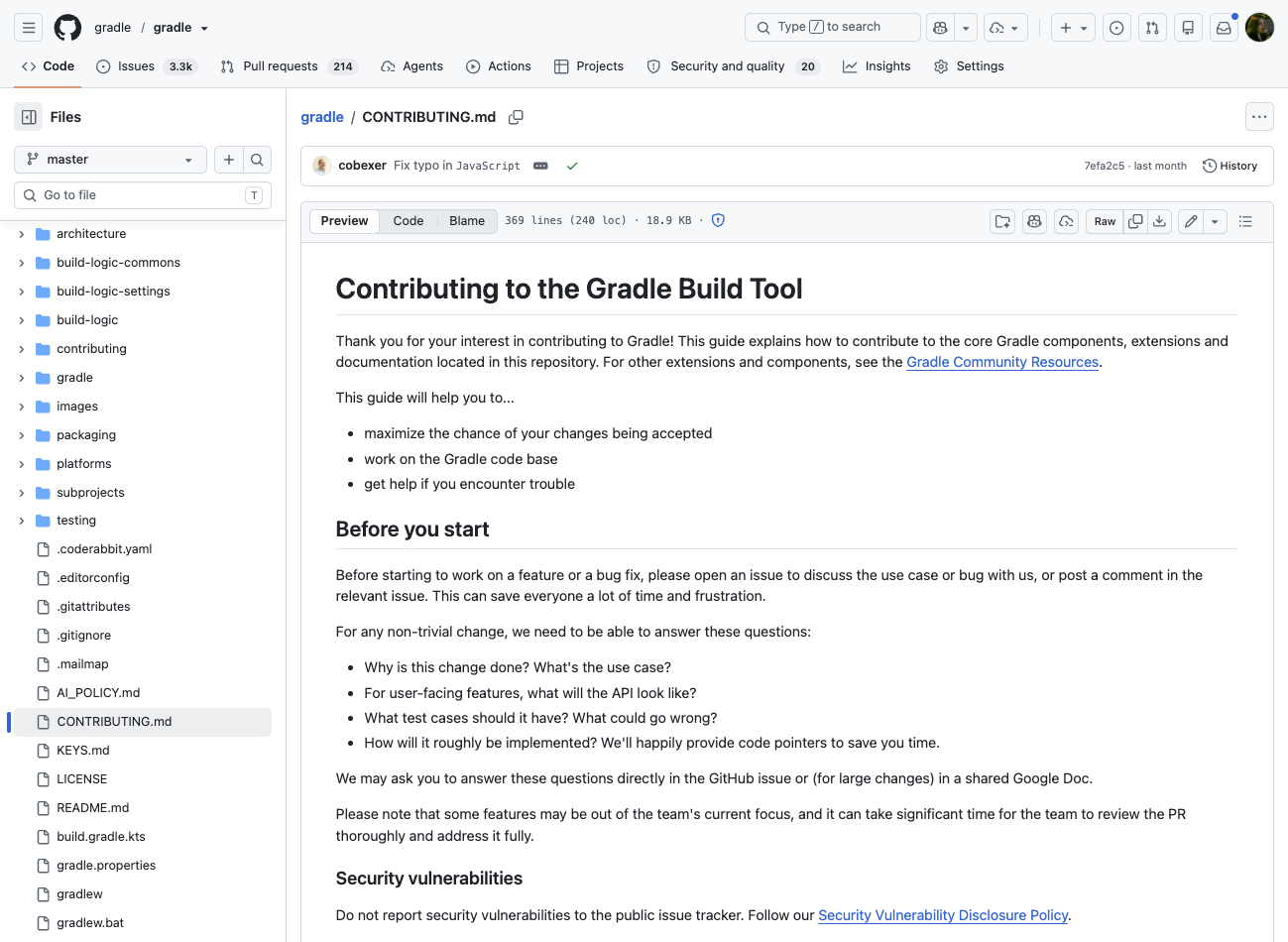Open the Issues tab
Image resolution: width=1288 pixels, height=942 pixels.
point(147,66)
